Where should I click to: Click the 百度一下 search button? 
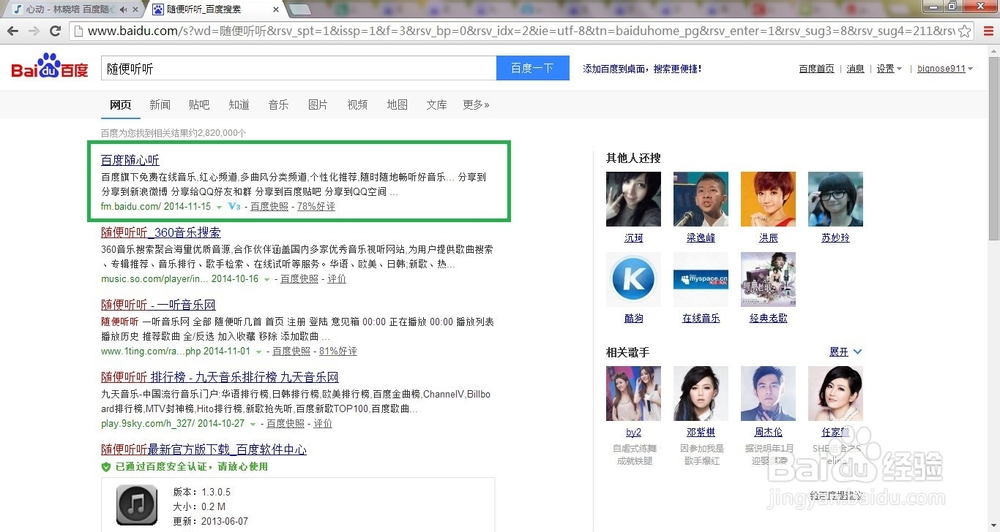pos(533,68)
